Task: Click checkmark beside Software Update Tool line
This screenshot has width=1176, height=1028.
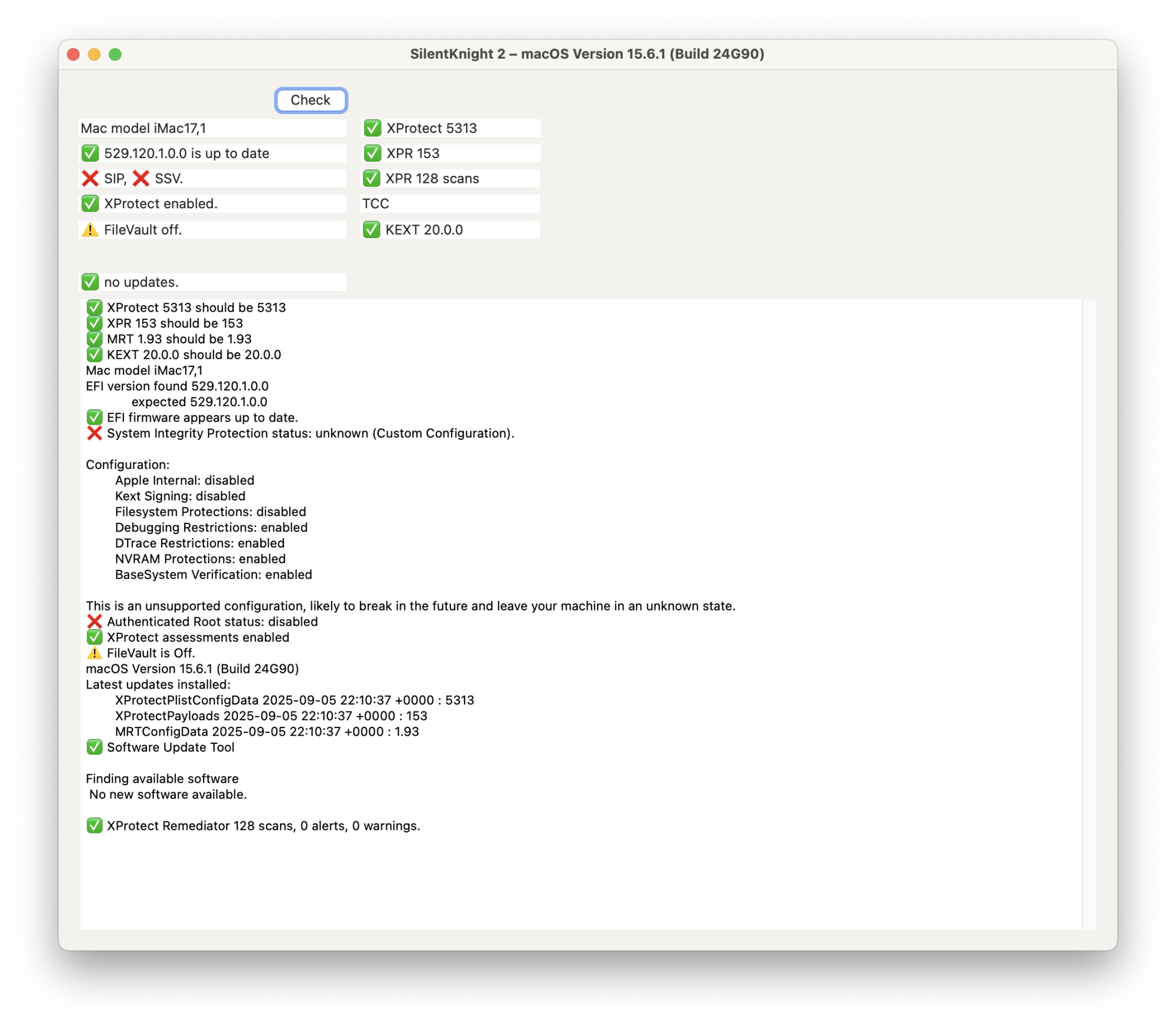Action: tap(94, 747)
